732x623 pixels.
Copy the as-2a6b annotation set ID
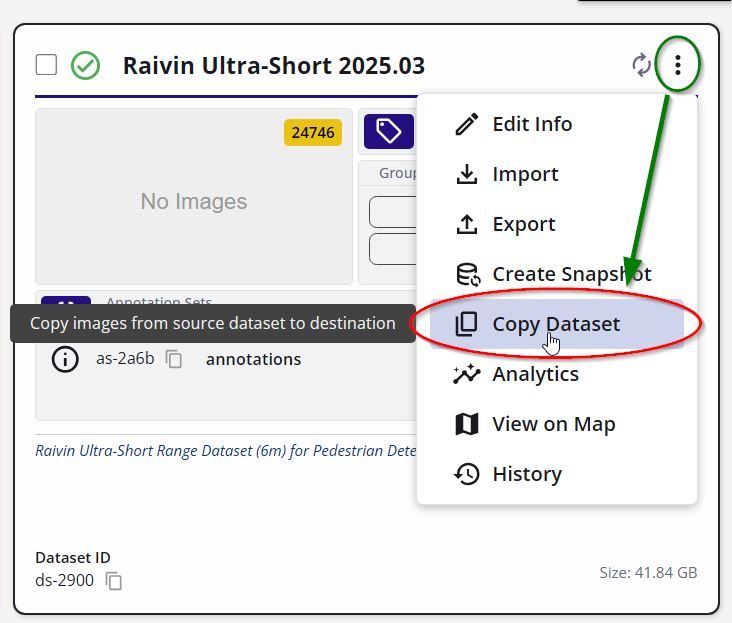[174, 359]
